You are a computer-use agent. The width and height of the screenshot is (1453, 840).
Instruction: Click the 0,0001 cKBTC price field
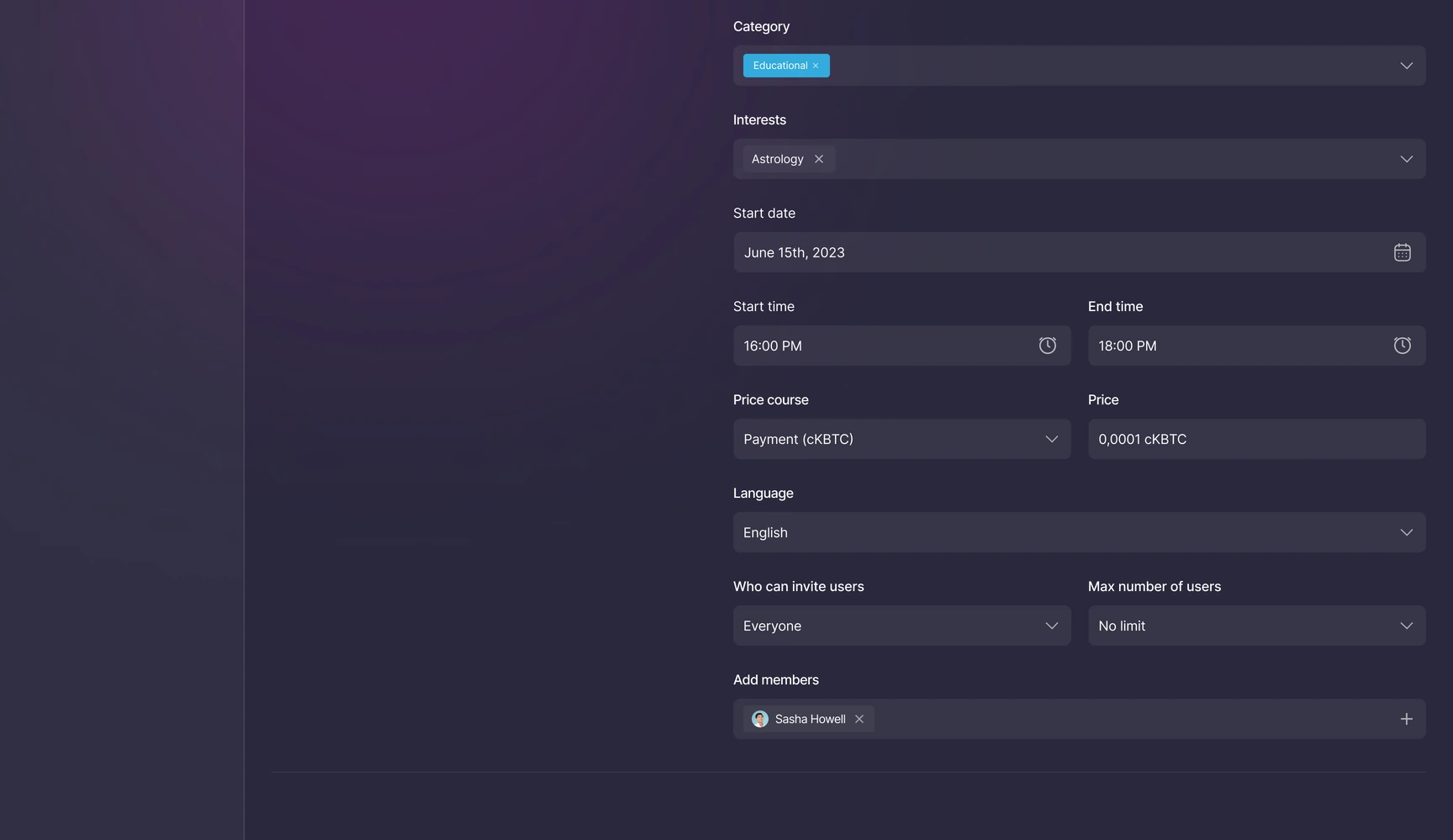tap(1257, 439)
